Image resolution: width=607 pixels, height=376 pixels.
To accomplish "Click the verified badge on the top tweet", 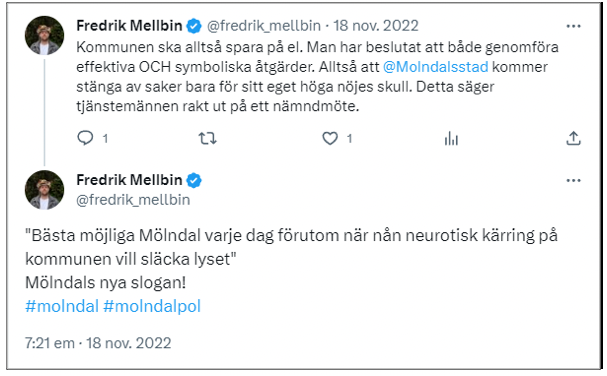I will pos(194,26).
